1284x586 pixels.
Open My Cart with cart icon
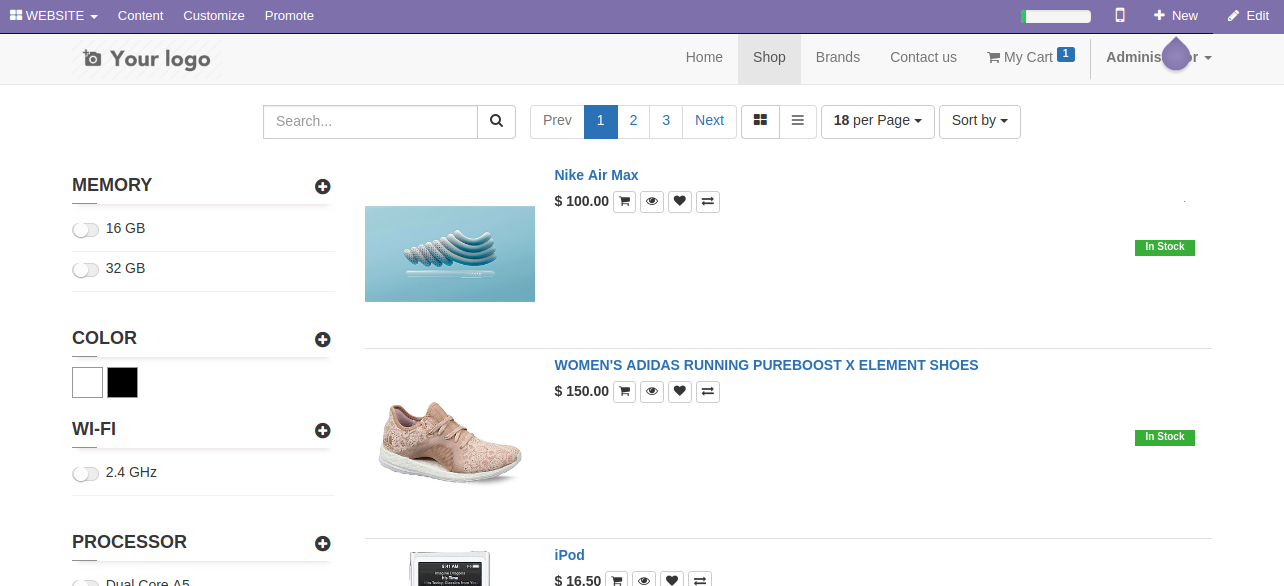1030,57
